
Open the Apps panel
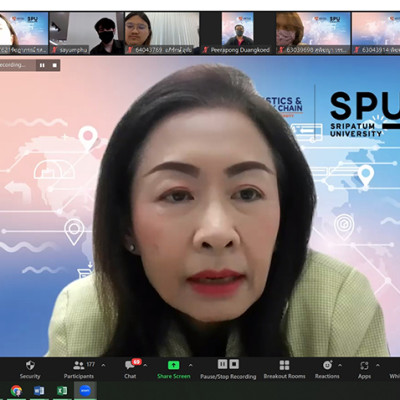pyautogui.click(x=364, y=370)
